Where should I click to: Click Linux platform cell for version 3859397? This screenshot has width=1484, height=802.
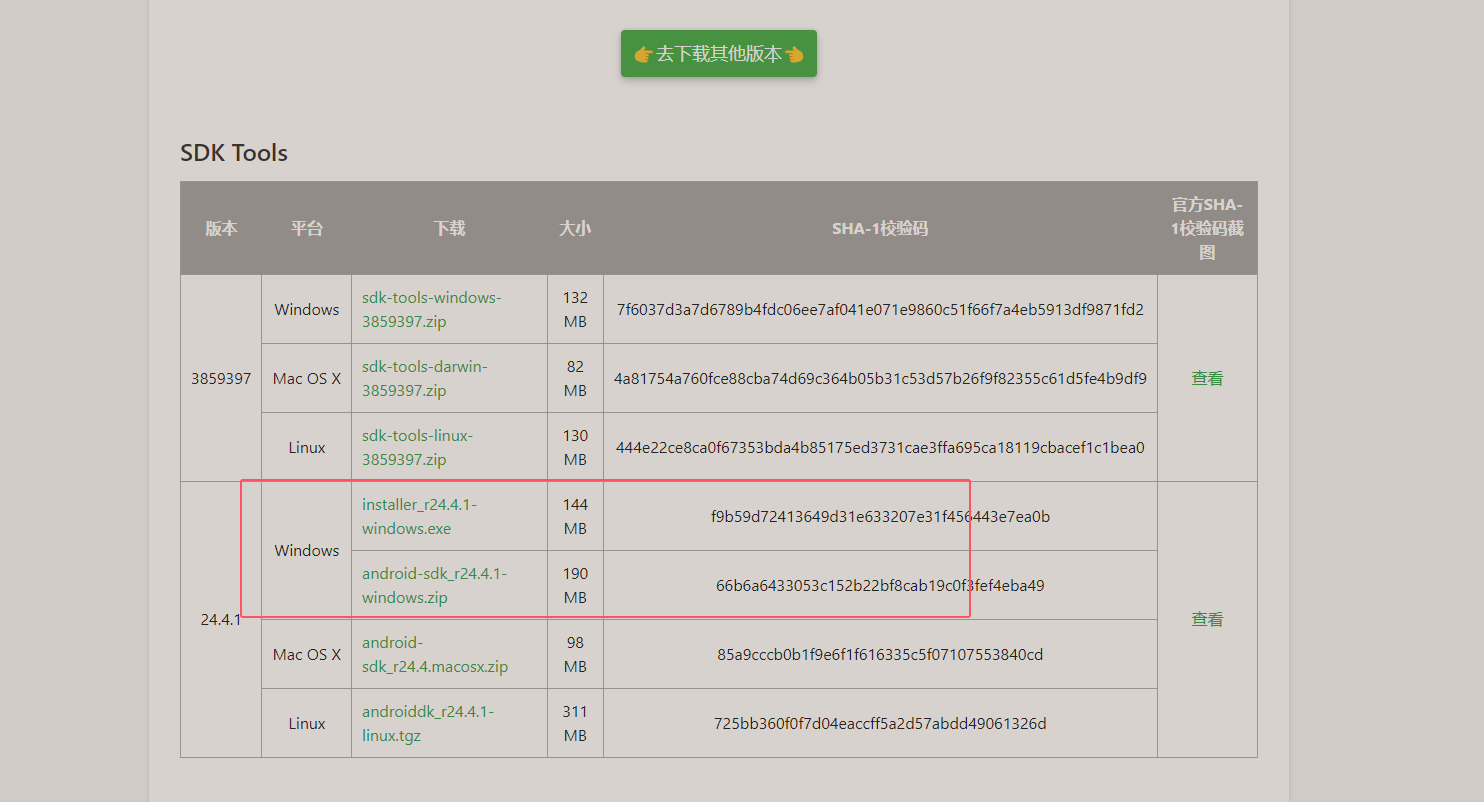tap(307, 447)
